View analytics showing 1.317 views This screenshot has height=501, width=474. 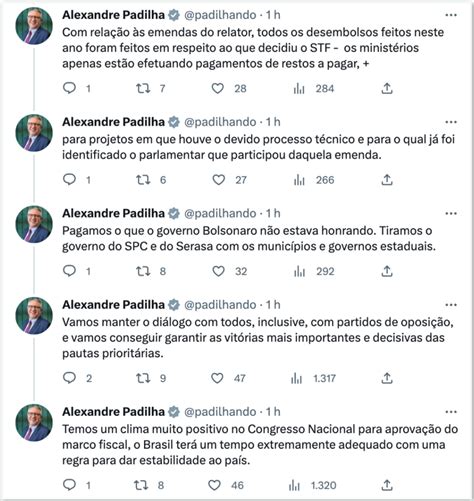(314, 378)
